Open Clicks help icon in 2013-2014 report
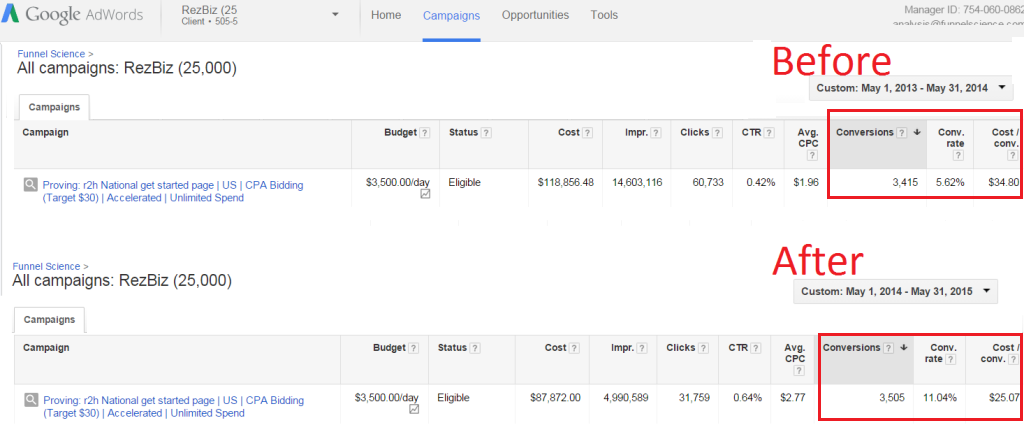 (x=718, y=133)
